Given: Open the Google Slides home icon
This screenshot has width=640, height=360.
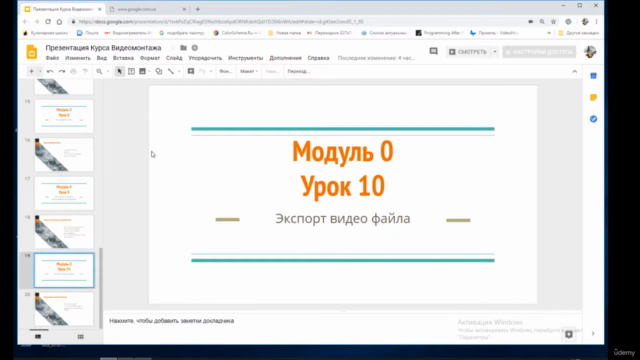Looking at the screenshot, I should click(x=31, y=52).
